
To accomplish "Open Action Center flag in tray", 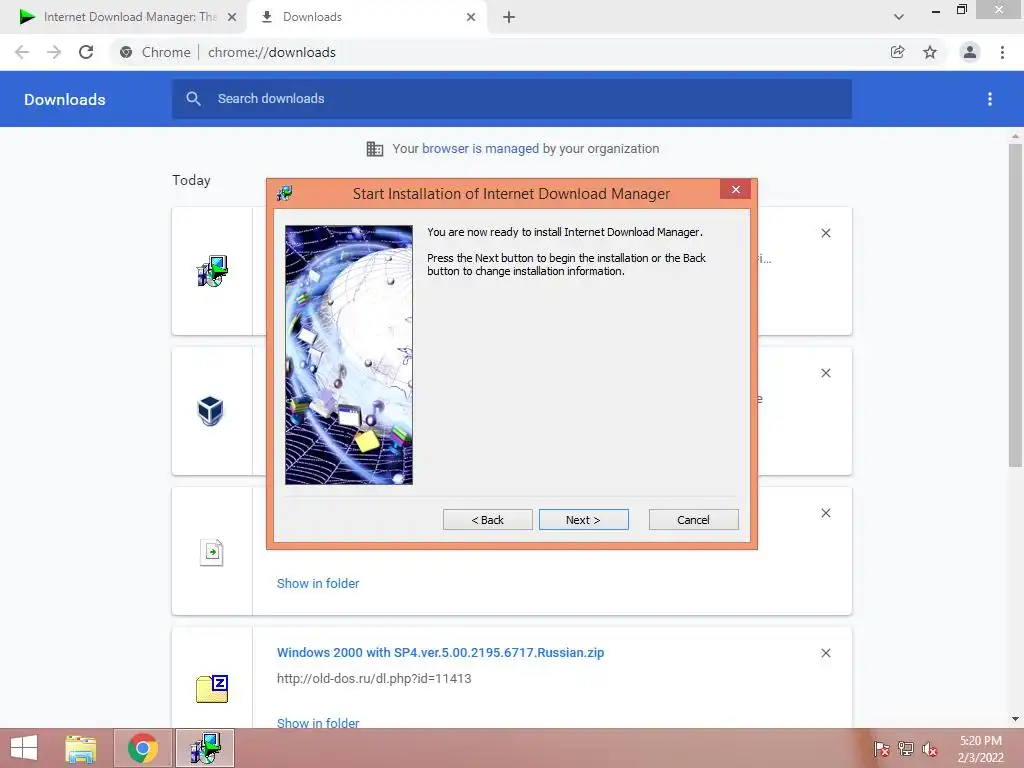I will (x=881, y=749).
